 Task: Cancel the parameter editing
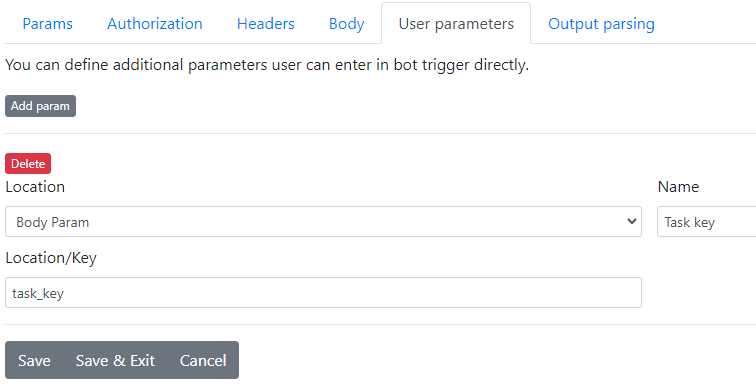tap(203, 360)
